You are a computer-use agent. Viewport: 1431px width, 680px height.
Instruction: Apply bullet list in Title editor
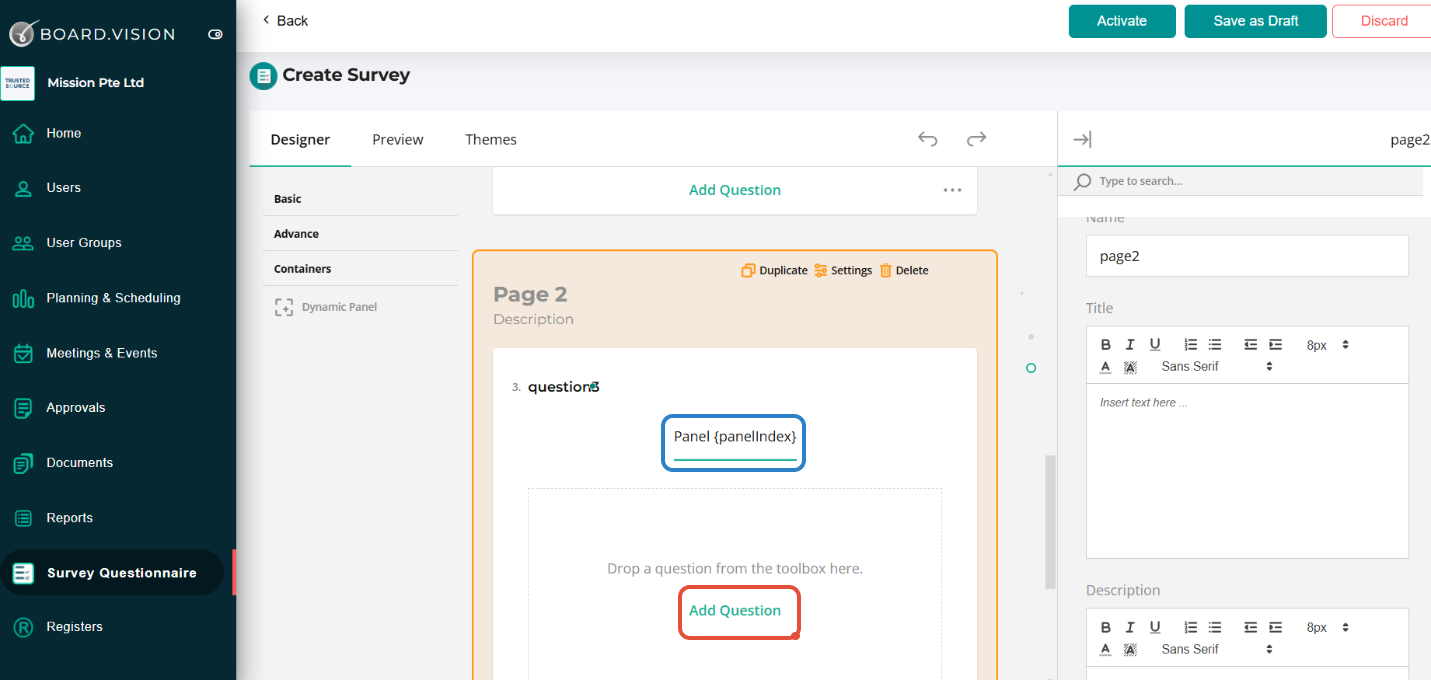[1214, 344]
